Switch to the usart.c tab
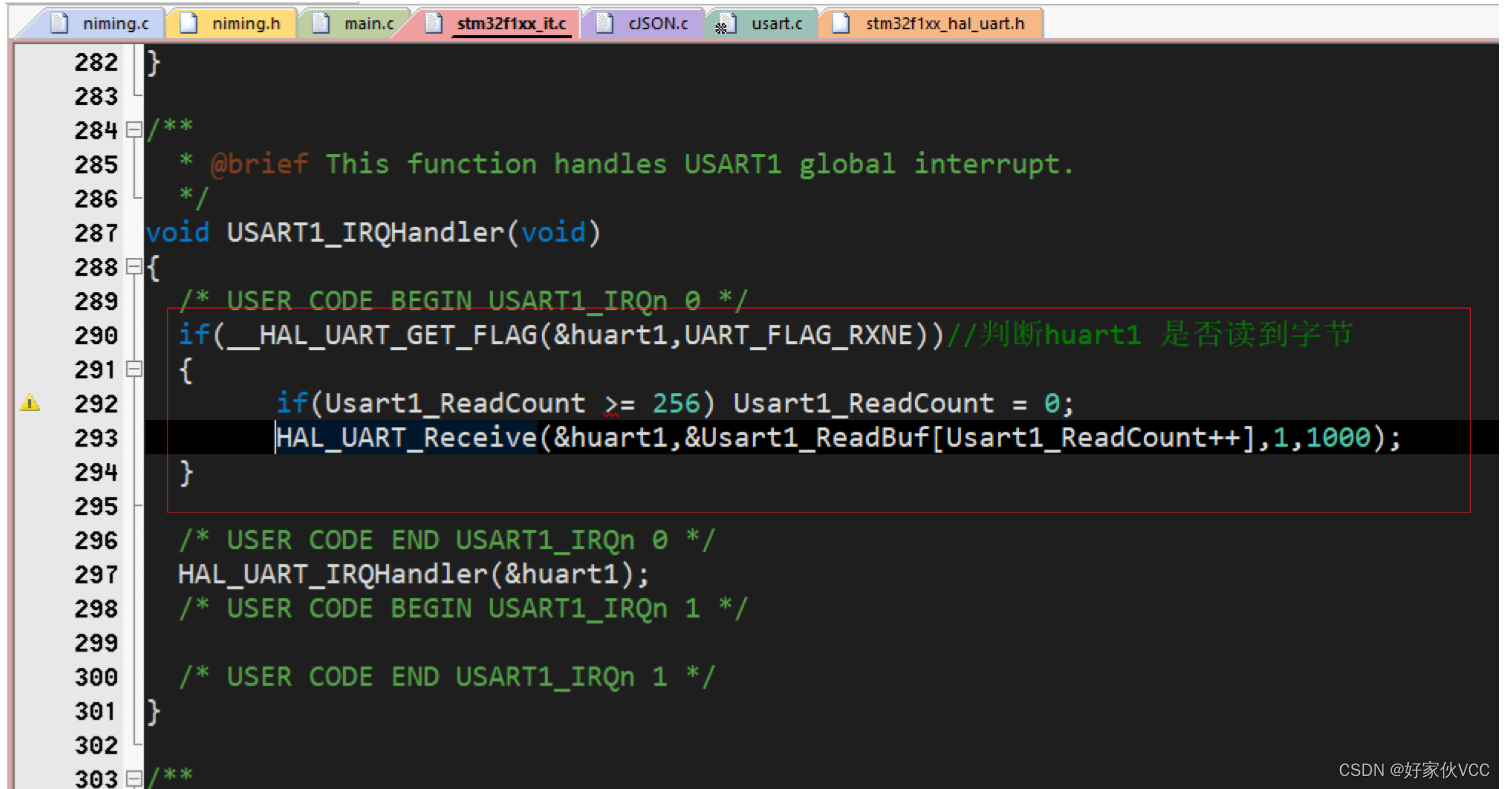The height and width of the screenshot is (789, 1506). [x=762, y=23]
